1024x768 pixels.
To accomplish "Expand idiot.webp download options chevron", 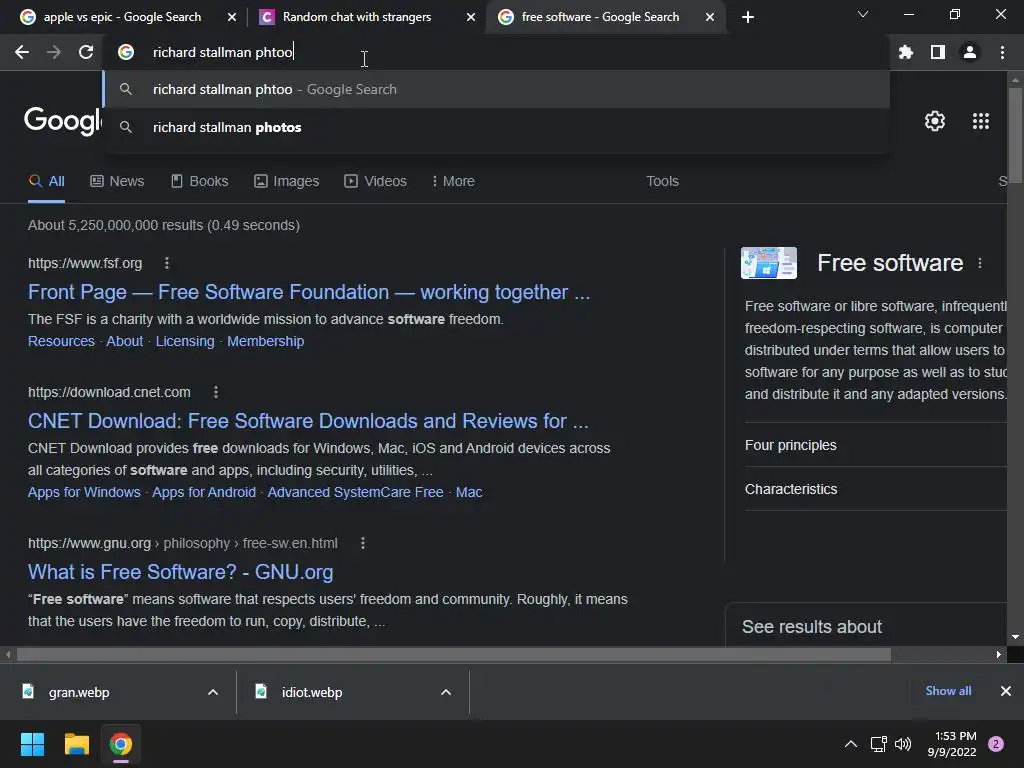I will pyautogui.click(x=446, y=692).
